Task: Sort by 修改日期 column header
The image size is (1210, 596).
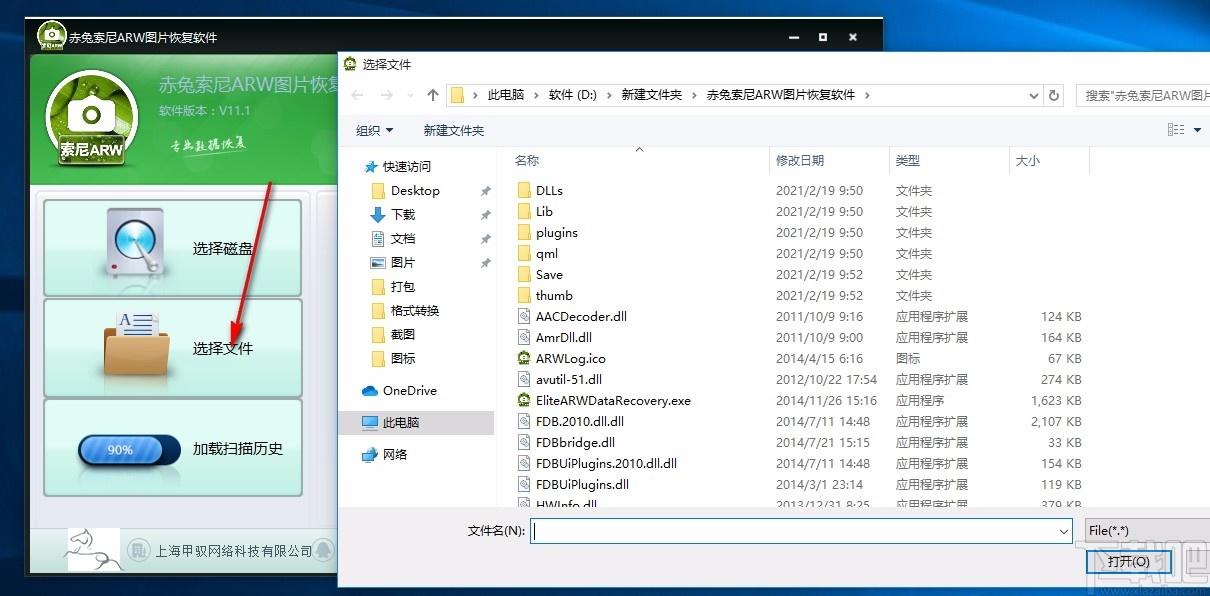Action: tap(800, 160)
